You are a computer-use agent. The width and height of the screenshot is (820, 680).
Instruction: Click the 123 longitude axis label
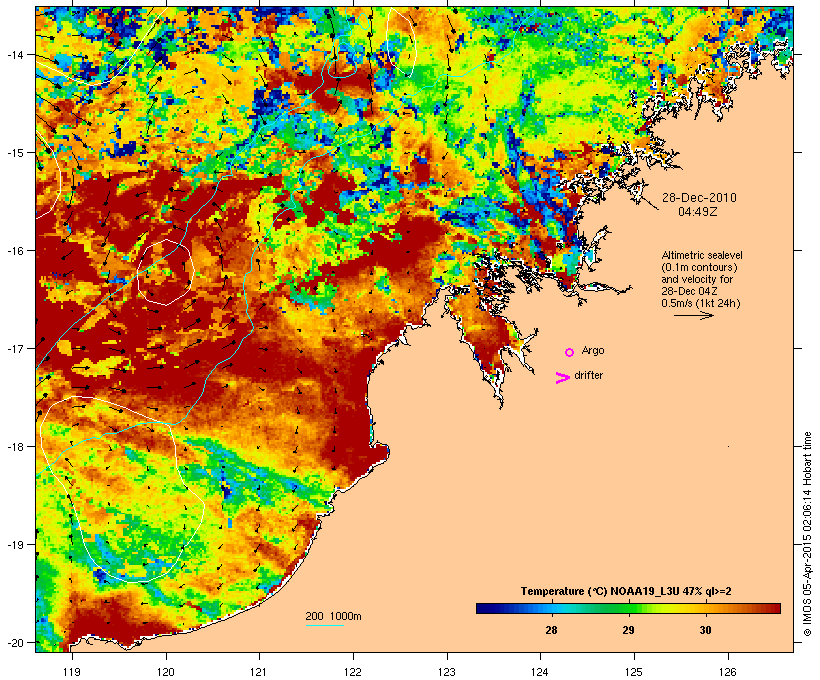447,672
